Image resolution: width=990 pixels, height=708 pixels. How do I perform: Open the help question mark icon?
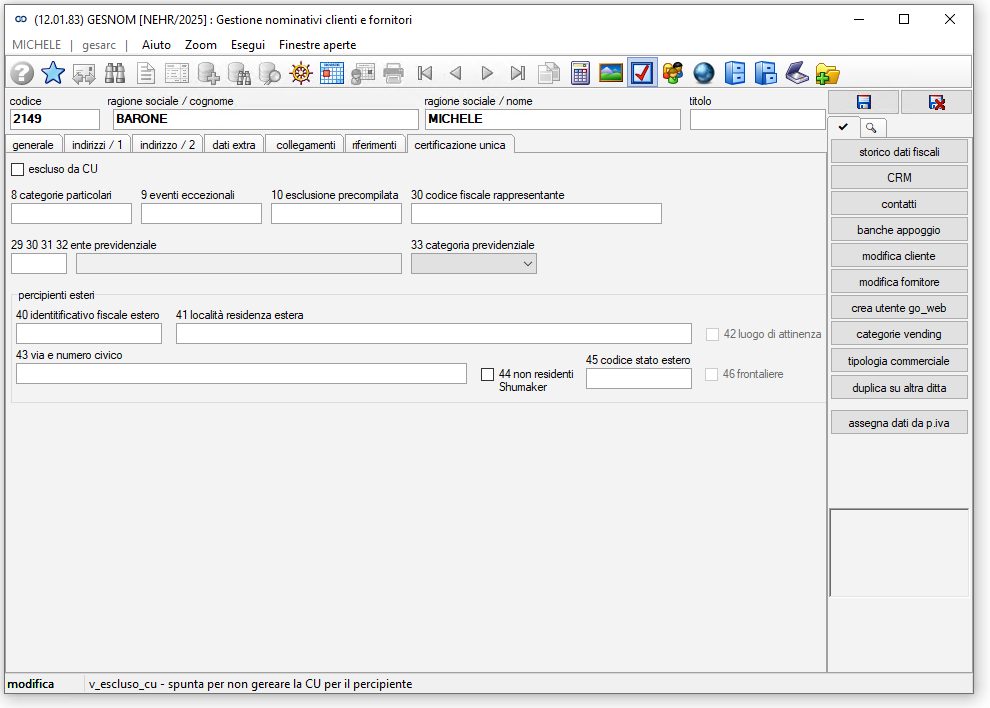(x=22, y=73)
